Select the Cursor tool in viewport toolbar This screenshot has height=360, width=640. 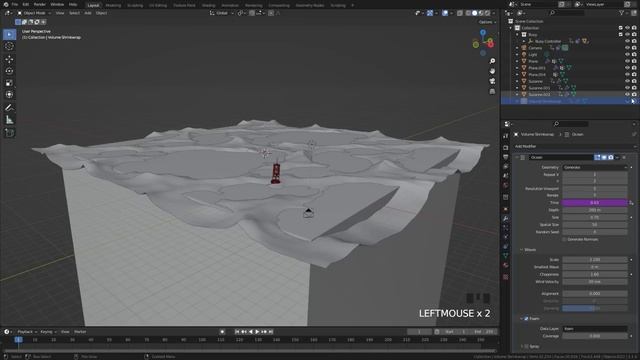[9, 46]
